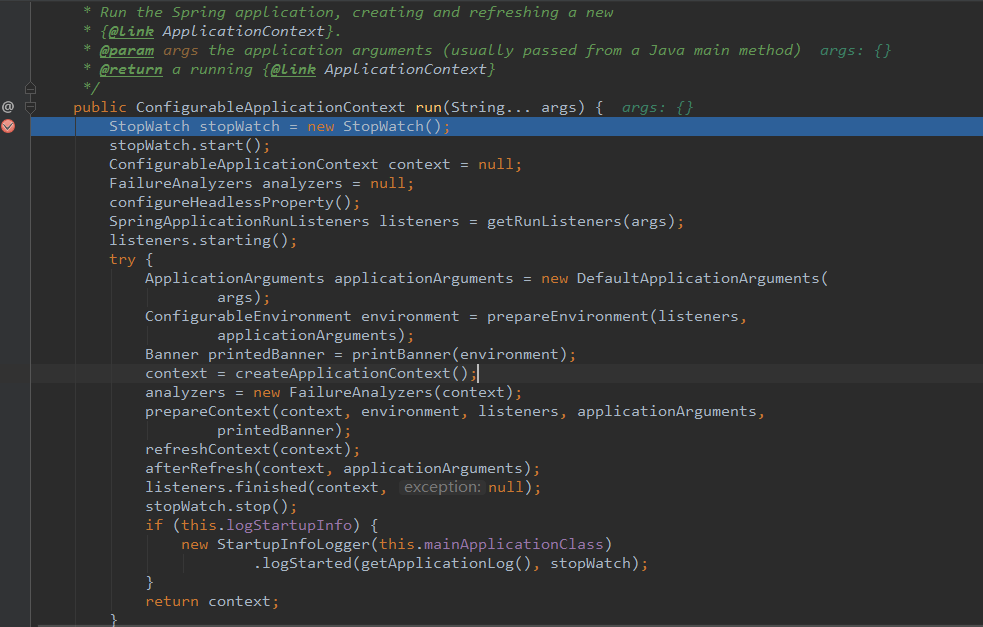Click the 'printedBanner);' continuation line

click(x=283, y=430)
